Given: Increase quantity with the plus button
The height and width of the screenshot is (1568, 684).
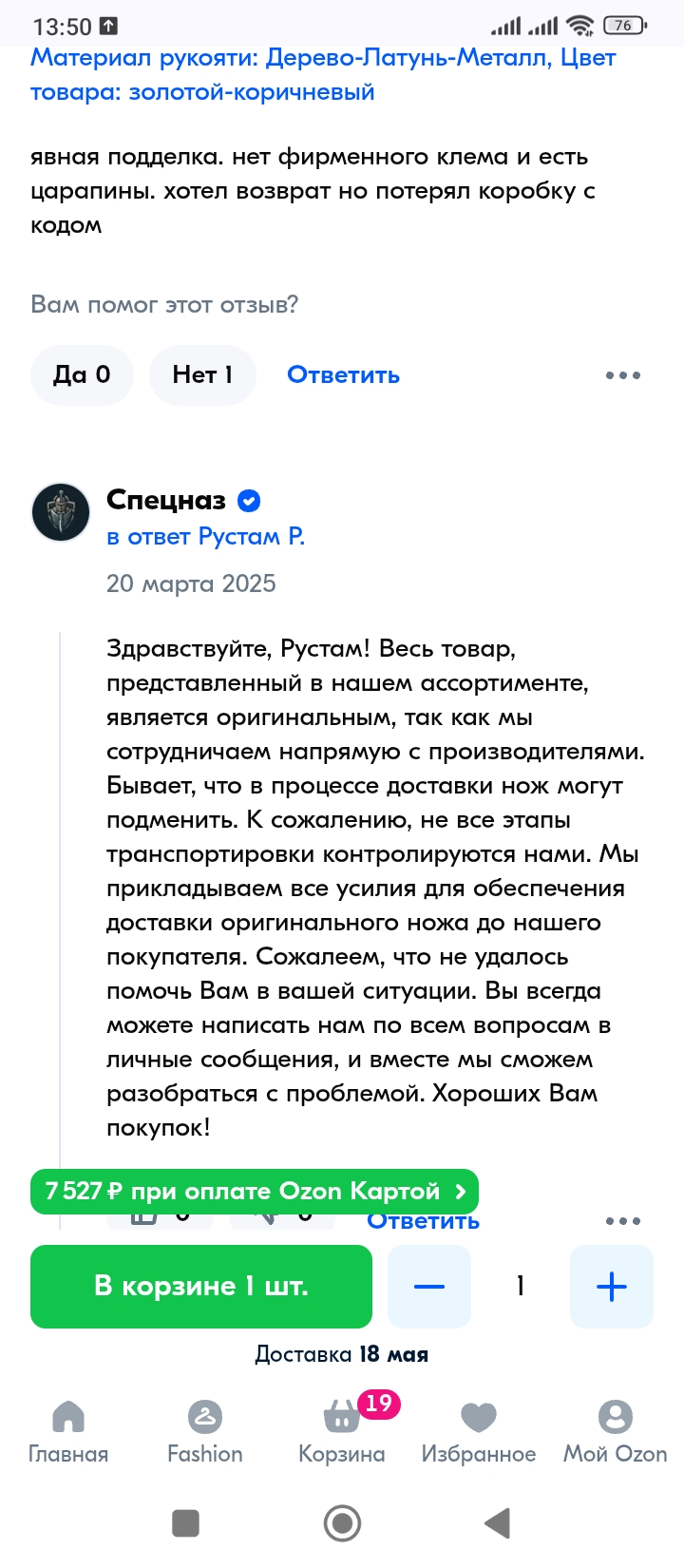Looking at the screenshot, I should click(612, 1287).
